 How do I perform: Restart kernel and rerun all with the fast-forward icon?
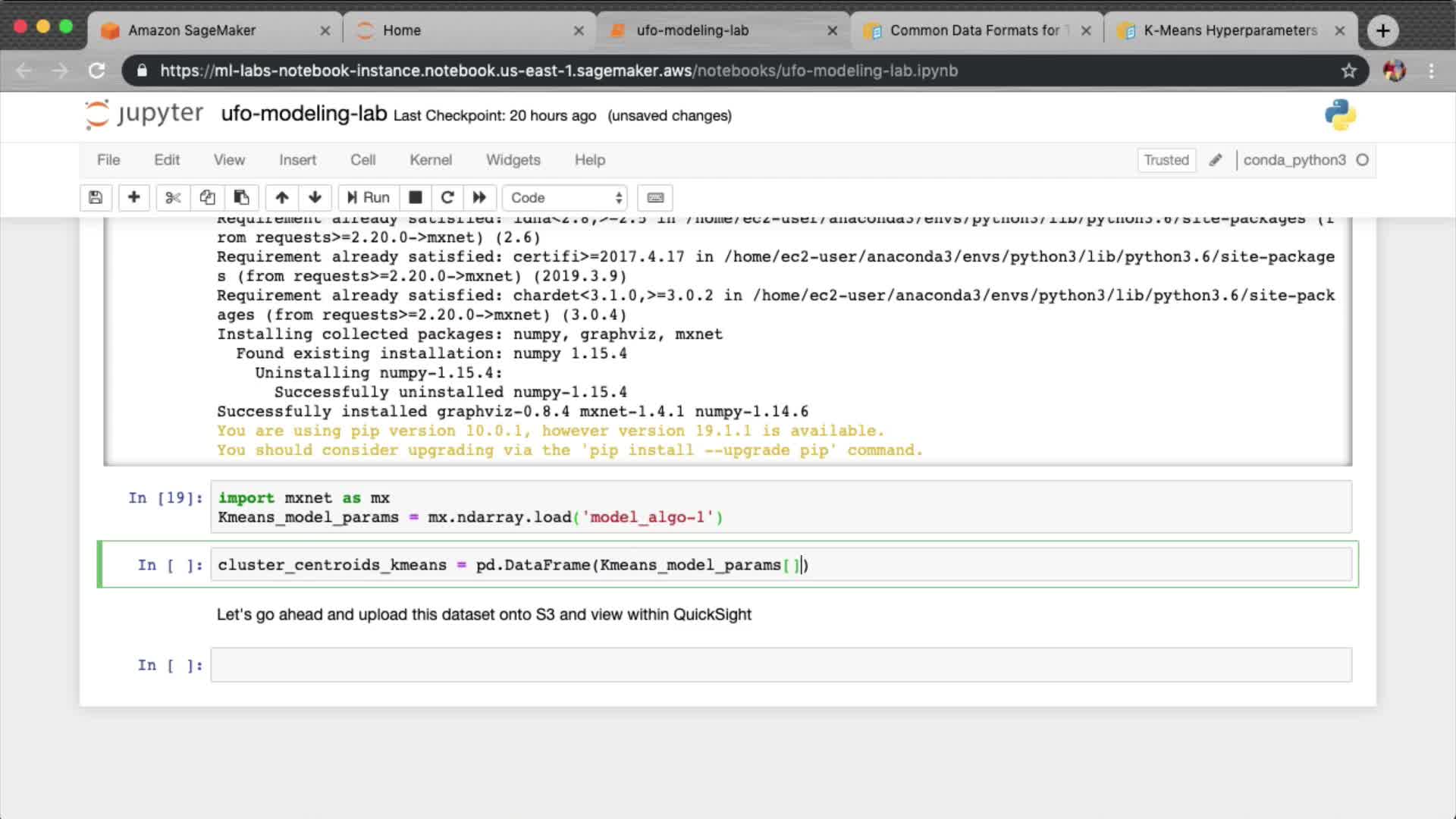479,198
